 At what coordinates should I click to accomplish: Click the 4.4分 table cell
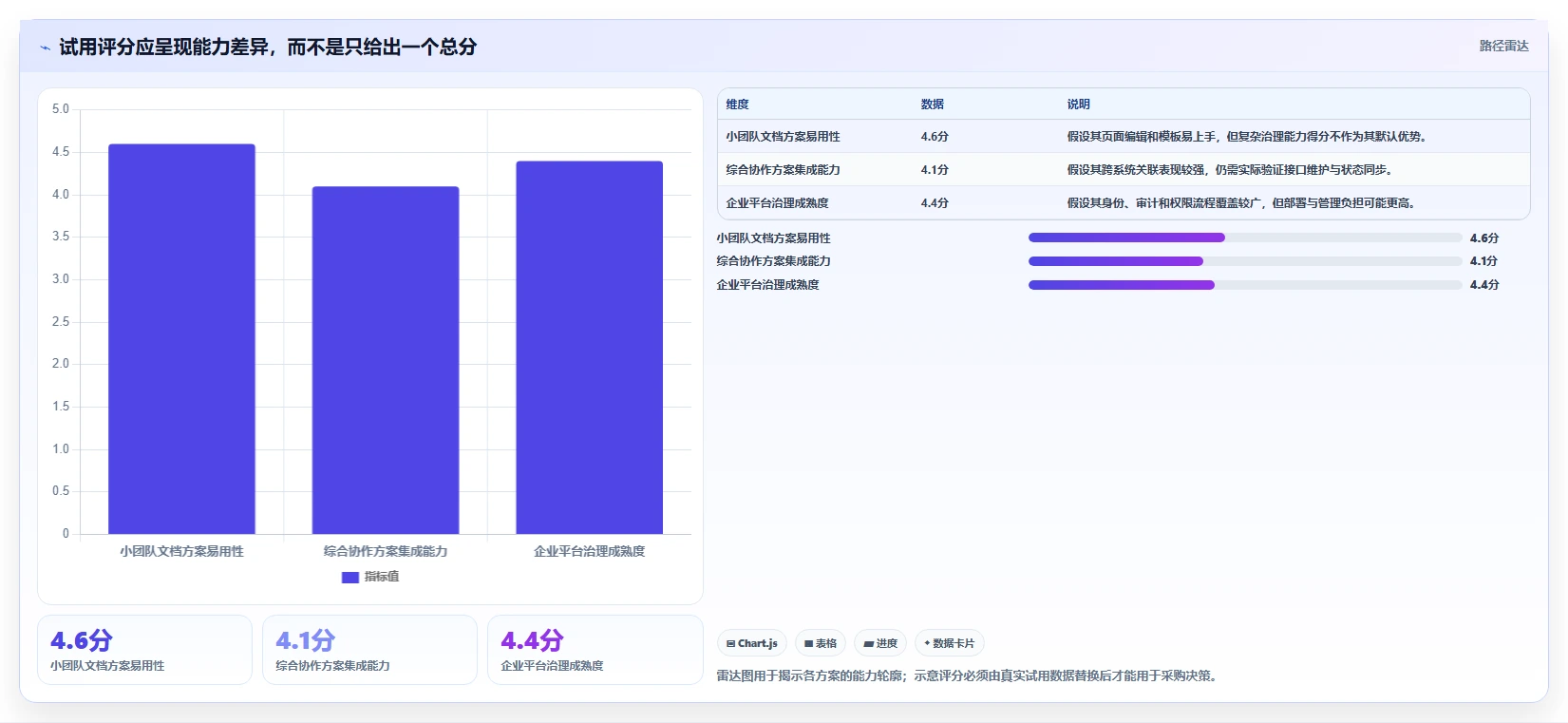tap(935, 203)
